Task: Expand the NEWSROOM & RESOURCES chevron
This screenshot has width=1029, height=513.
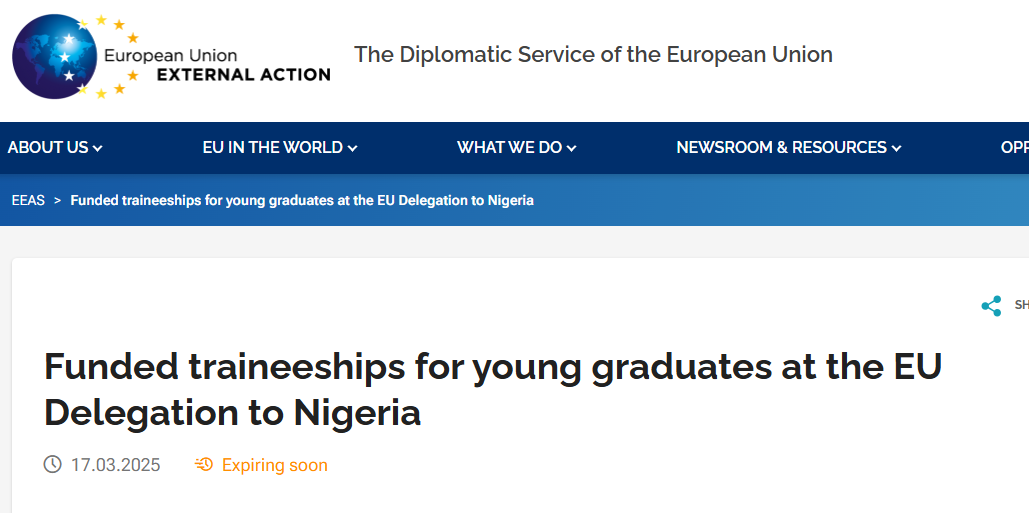Action: point(896,149)
